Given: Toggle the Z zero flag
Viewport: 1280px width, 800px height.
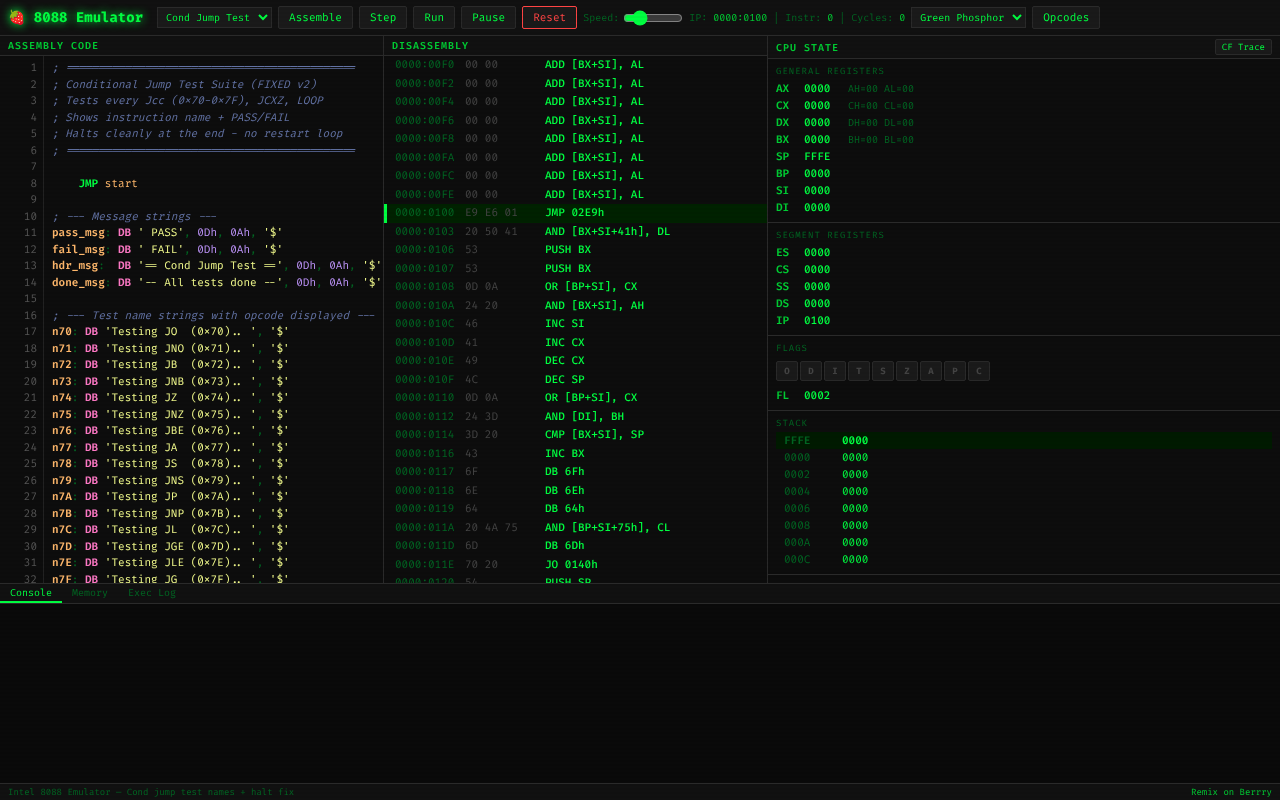Looking at the screenshot, I should coord(907,371).
